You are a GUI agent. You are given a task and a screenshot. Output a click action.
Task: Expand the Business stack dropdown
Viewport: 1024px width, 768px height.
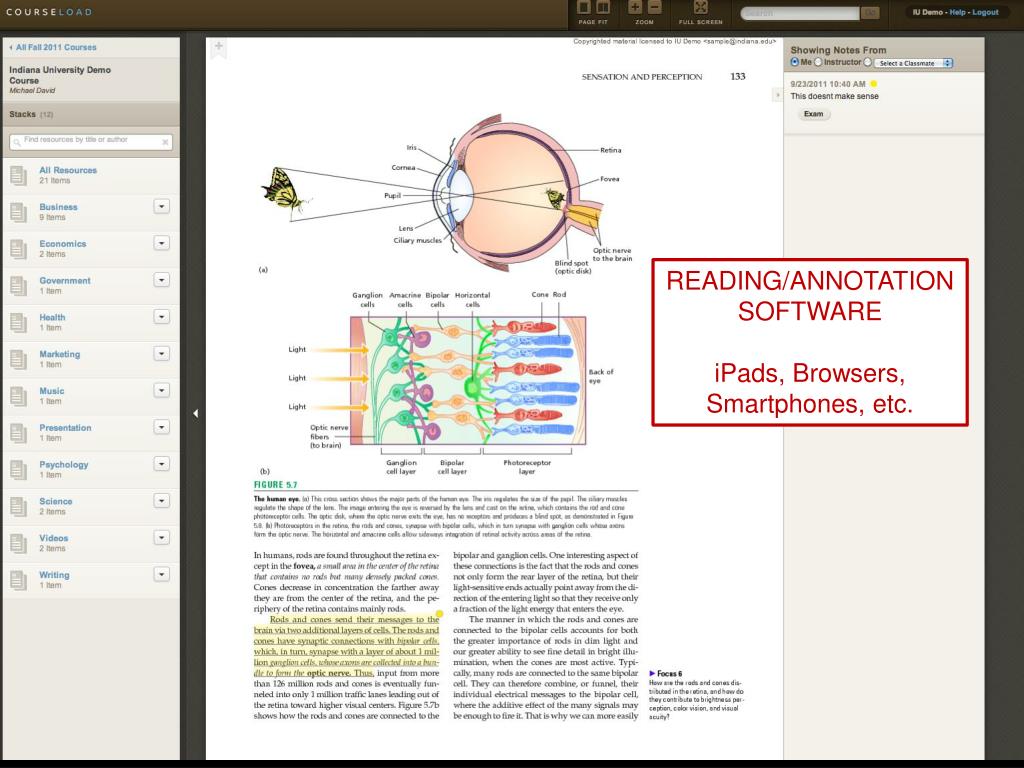tap(161, 206)
